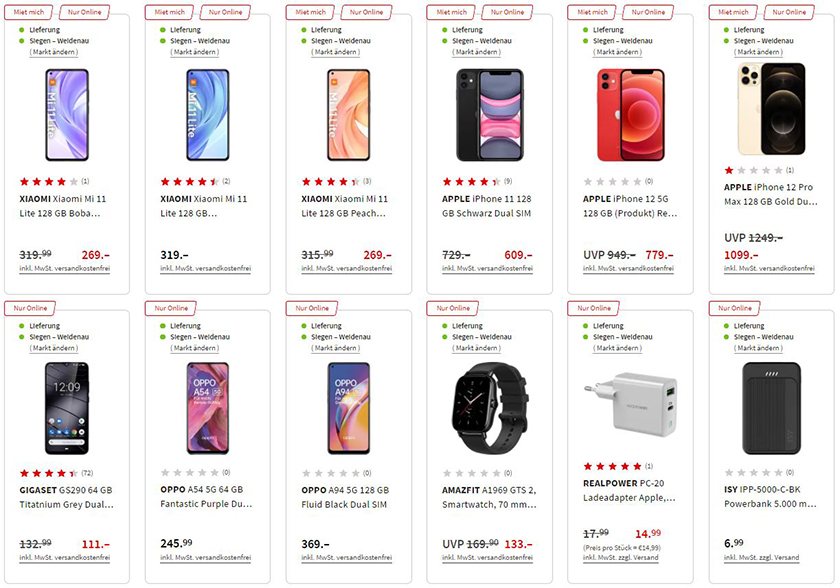Click the red iPhone 12 5G product photo
Screen dimensions: 840x588
pos(630,114)
